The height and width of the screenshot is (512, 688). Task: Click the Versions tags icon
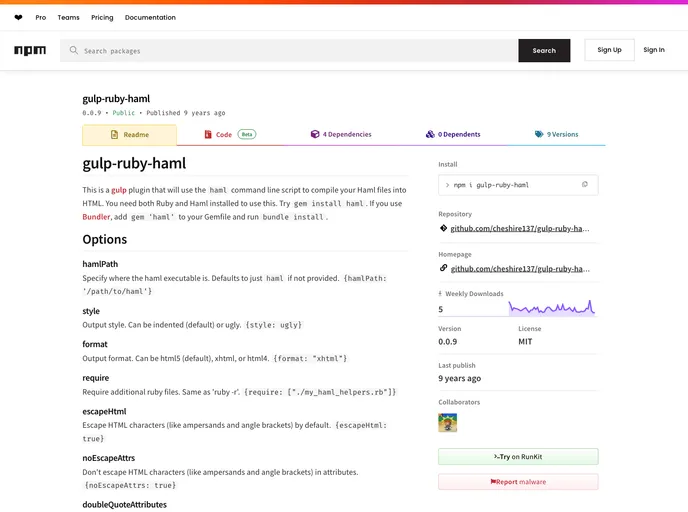539,134
